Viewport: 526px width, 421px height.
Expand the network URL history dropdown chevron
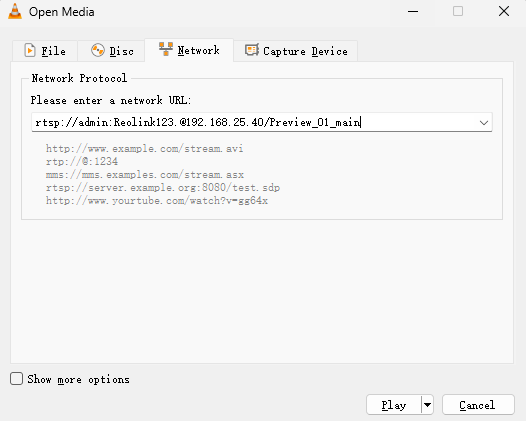(x=483, y=122)
